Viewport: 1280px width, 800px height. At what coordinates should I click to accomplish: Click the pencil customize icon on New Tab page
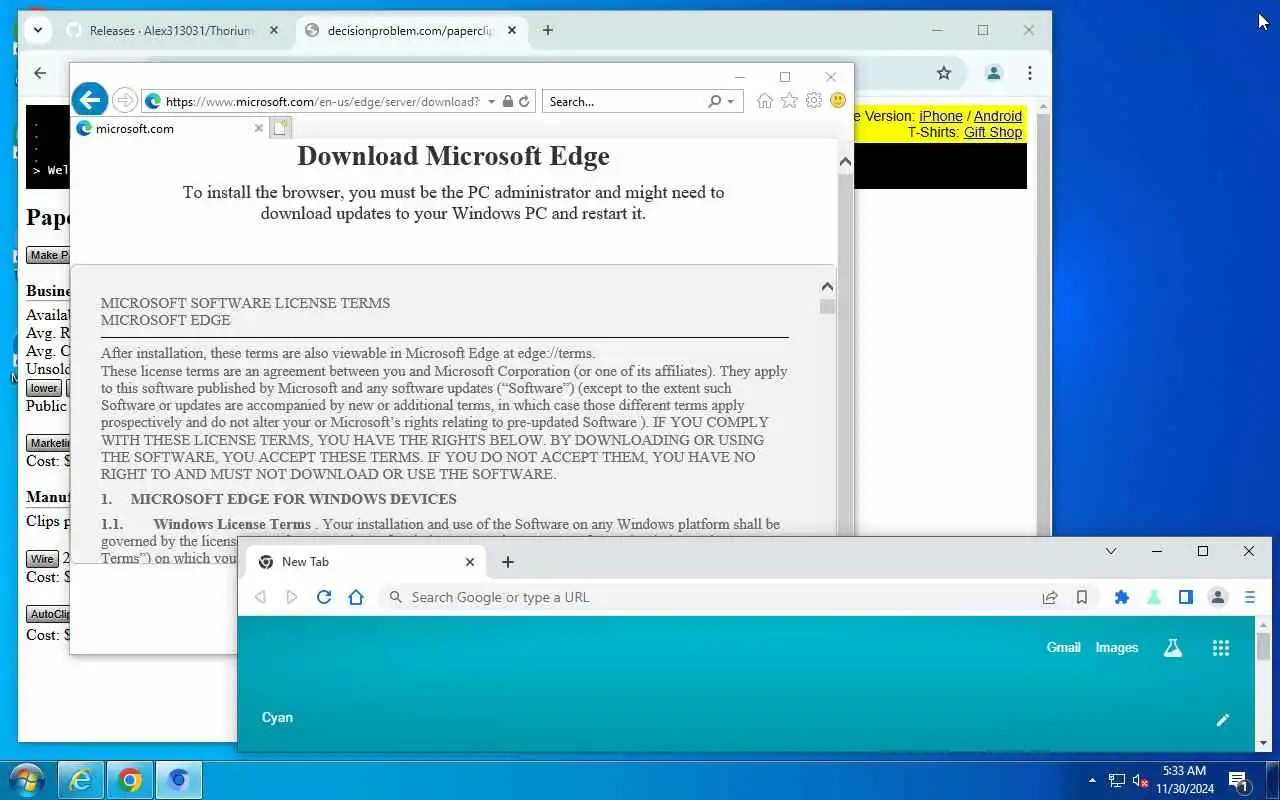click(1222, 720)
